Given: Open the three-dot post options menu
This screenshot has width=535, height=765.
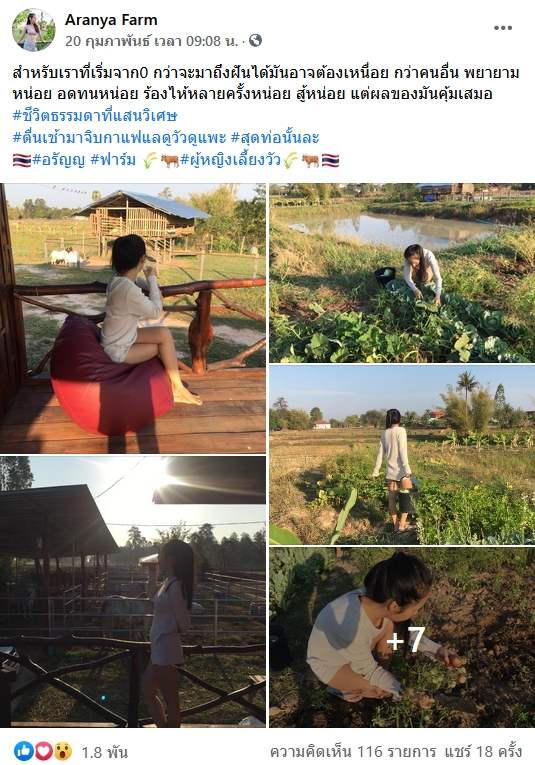Looking at the screenshot, I should [x=502, y=28].
